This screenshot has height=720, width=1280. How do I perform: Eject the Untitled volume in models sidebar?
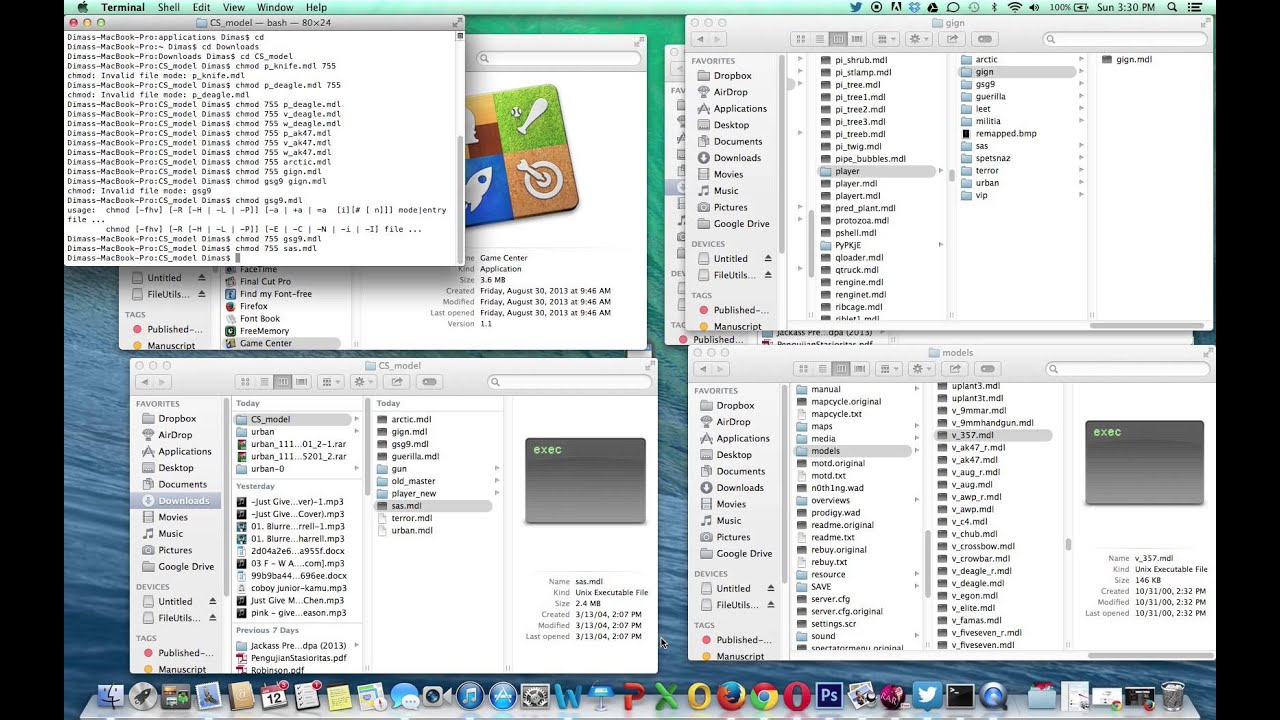pos(770,588)
